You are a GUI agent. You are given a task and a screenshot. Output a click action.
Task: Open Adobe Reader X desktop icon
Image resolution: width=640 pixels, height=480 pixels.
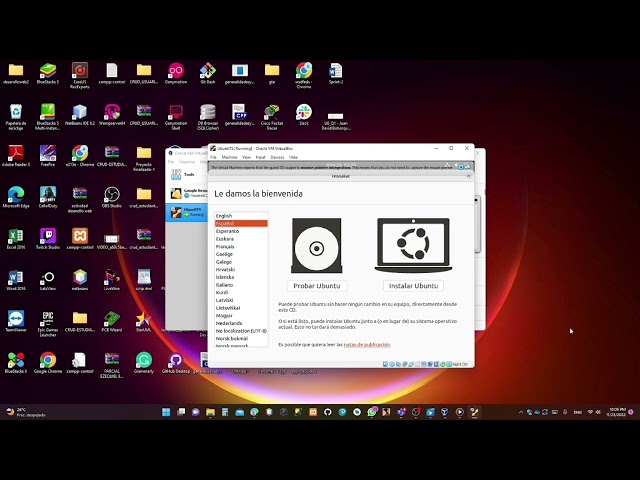pos(16,156)
